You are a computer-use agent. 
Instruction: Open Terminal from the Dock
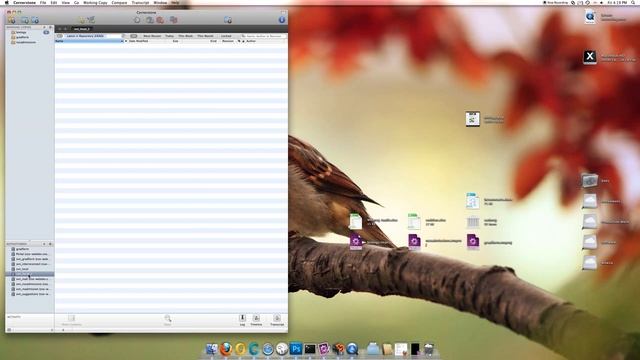[x=310, y=349]
